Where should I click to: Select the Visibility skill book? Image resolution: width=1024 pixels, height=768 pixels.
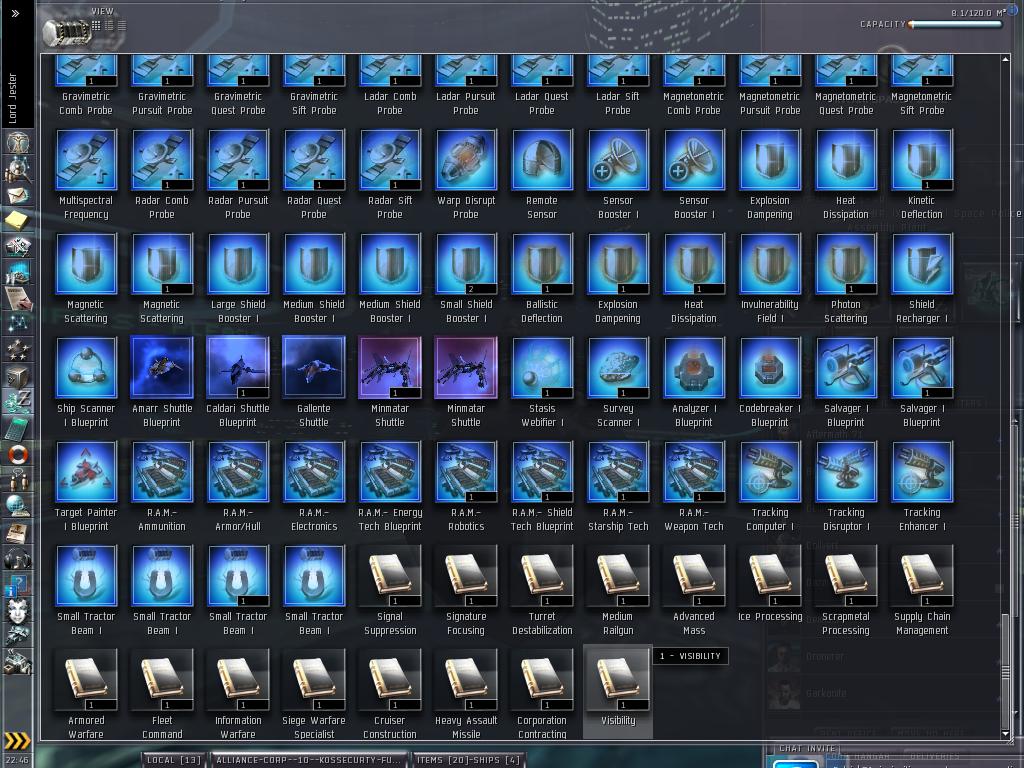pos(618,691)
